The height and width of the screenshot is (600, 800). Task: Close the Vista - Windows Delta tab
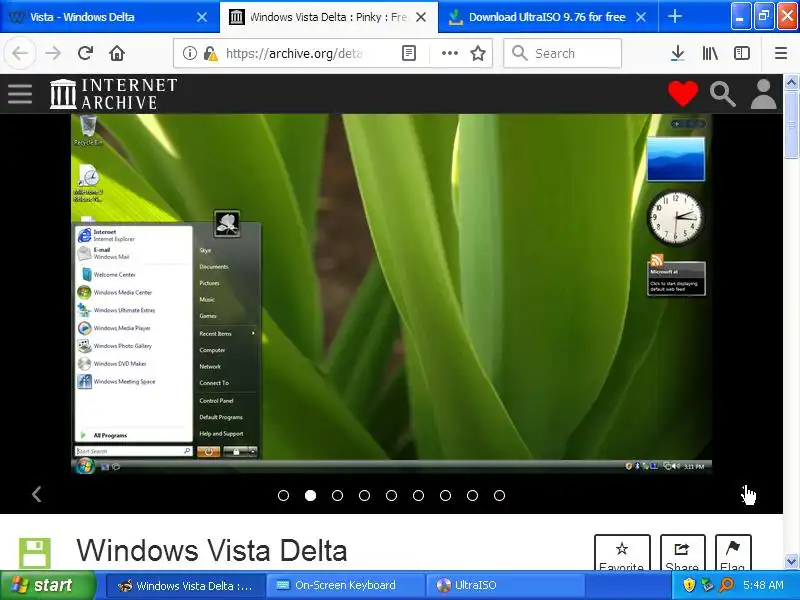click(202, 17)
